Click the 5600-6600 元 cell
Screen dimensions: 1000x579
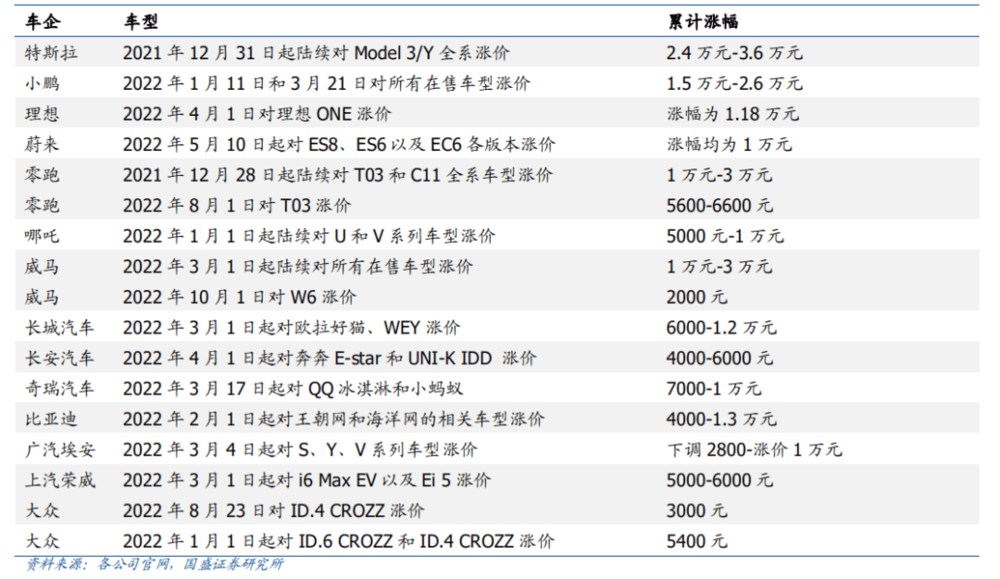(719, 205)
